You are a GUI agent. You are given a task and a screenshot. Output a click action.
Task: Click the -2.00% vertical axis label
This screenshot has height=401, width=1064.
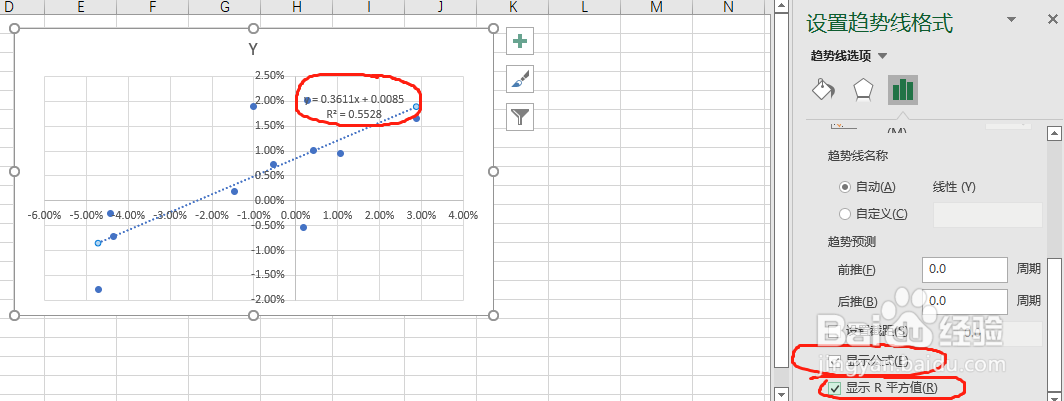268,299
